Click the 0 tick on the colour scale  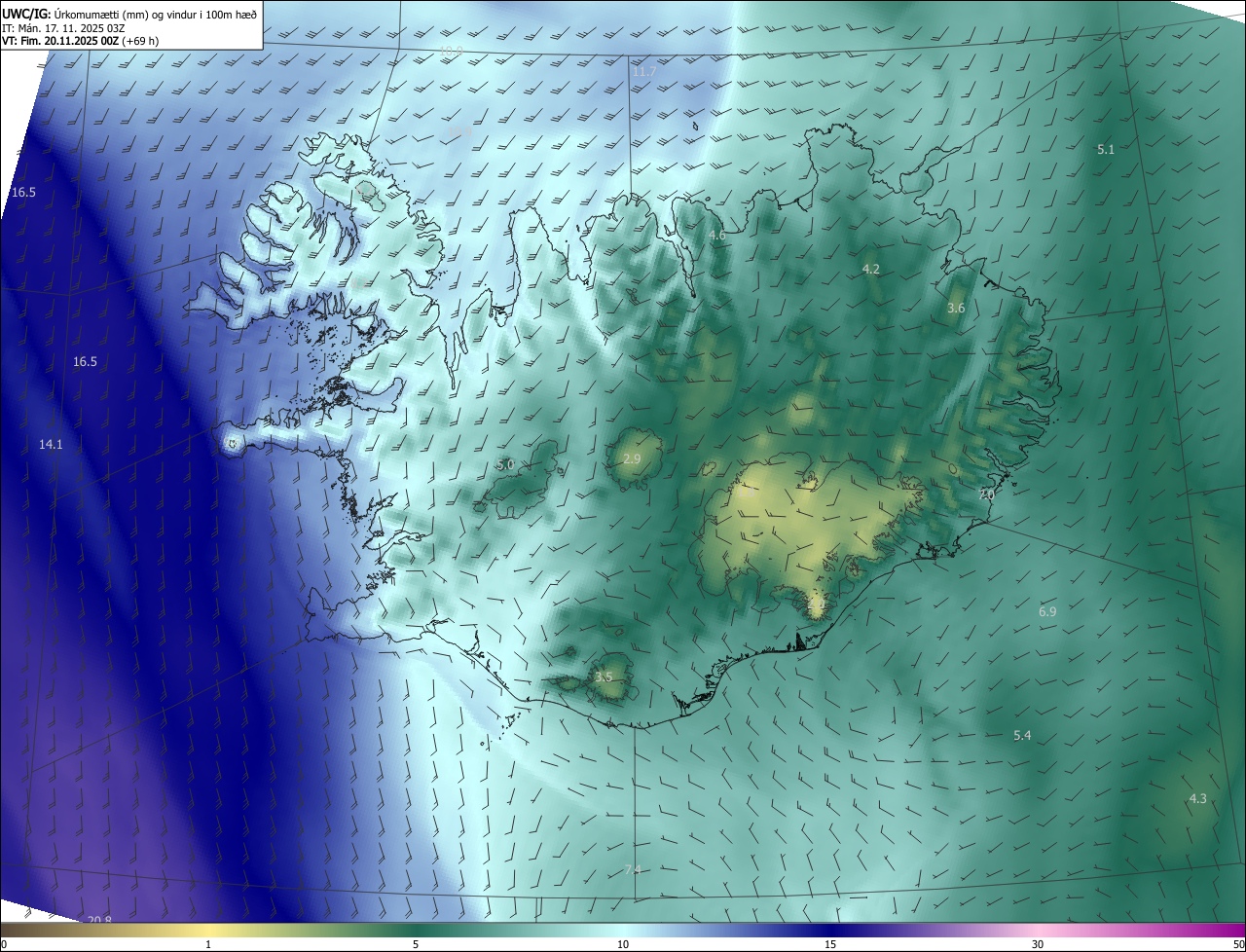tap(3, 945)
